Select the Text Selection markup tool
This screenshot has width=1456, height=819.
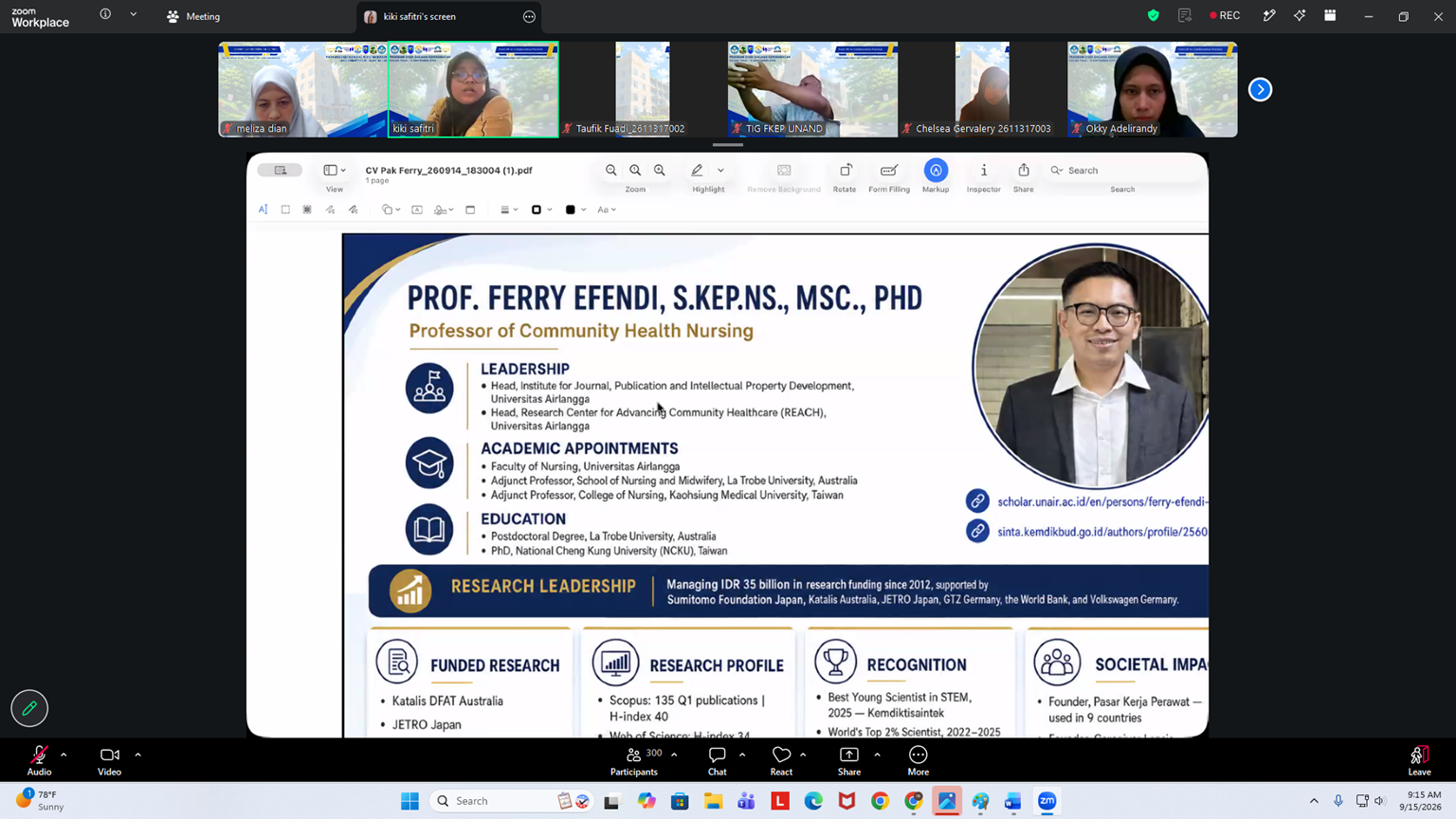264,209
